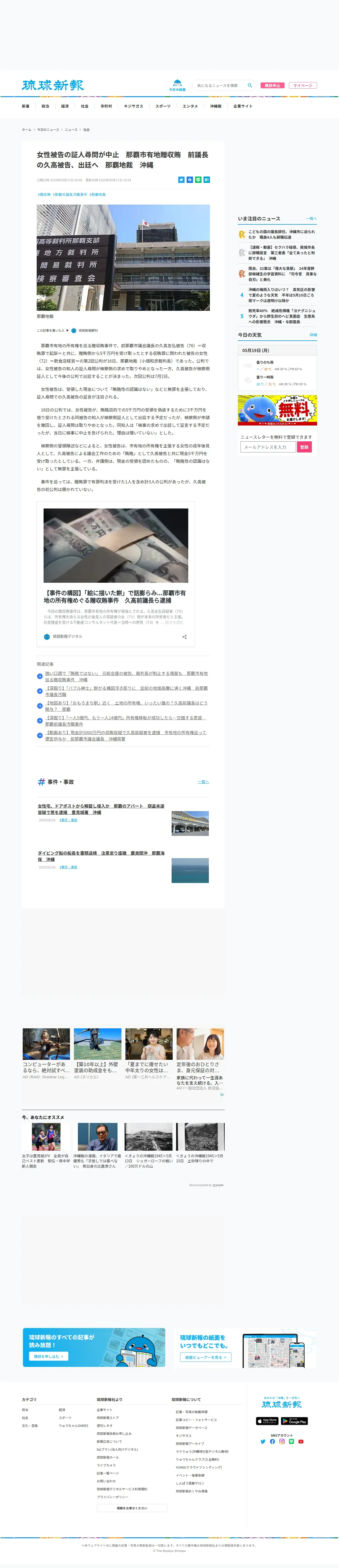
Task: Go to ホーム in the breadcrumb
Action: tap(26, 130)
